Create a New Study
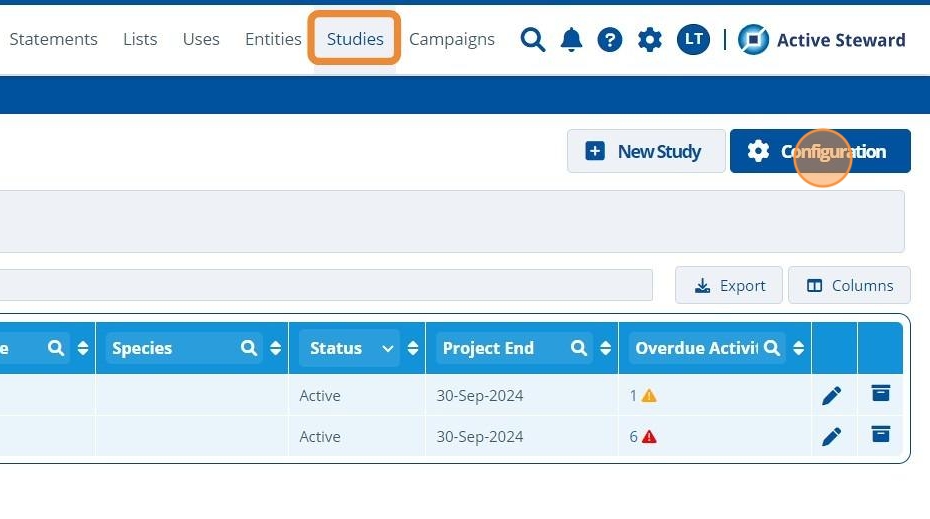This screenshot has height=519, width=930. pos(646,151)
